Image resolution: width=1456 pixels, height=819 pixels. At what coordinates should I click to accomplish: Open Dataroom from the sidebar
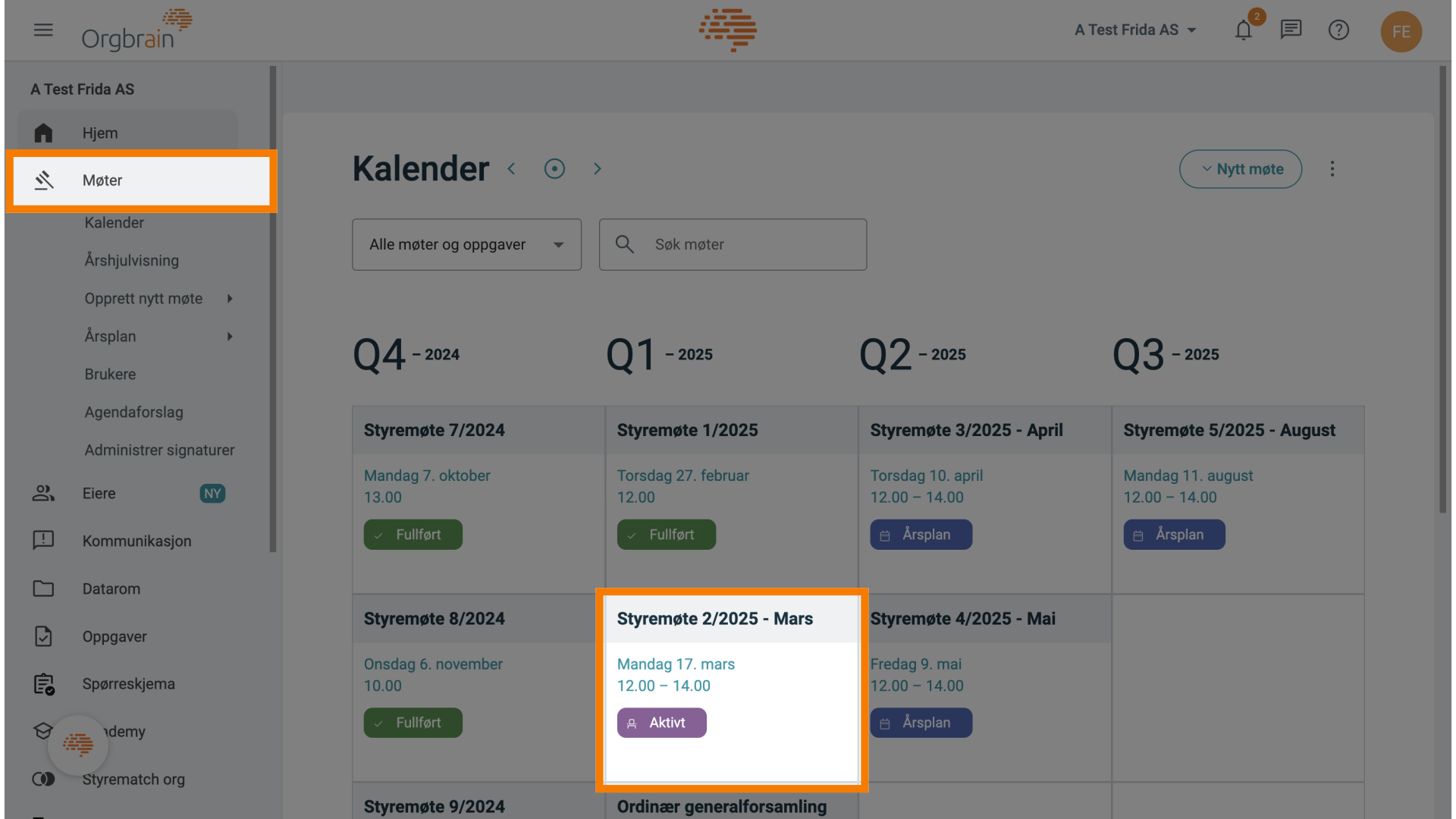pyautogui.click(x=111, y=589)
